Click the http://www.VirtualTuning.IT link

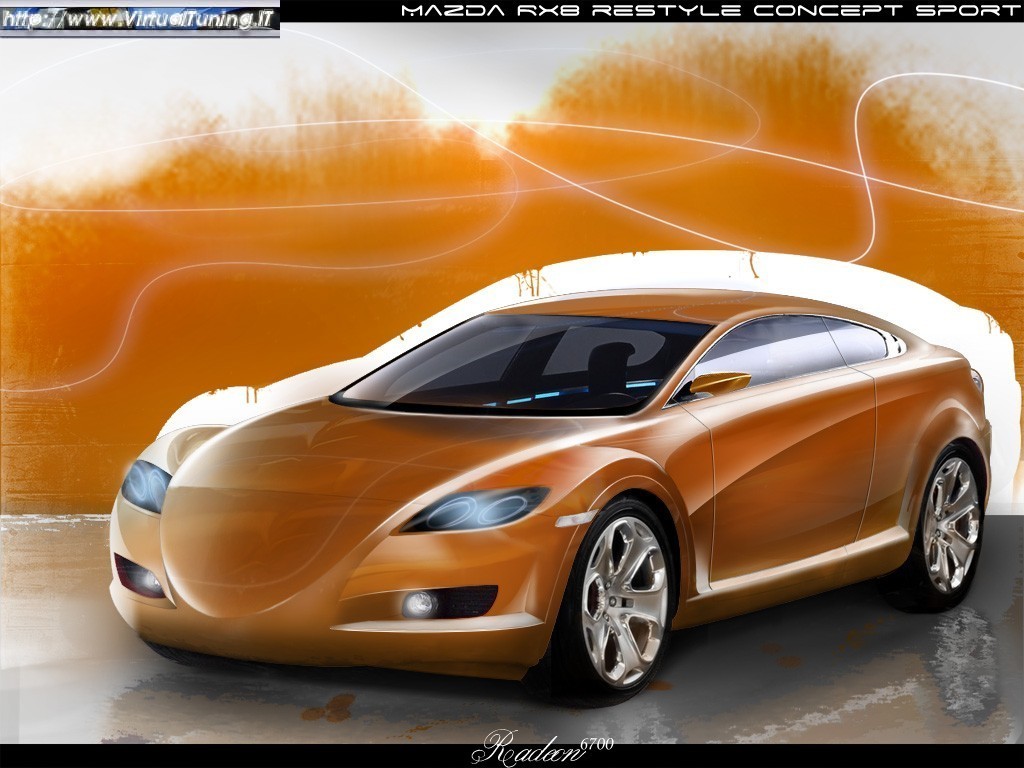[138, 20]
